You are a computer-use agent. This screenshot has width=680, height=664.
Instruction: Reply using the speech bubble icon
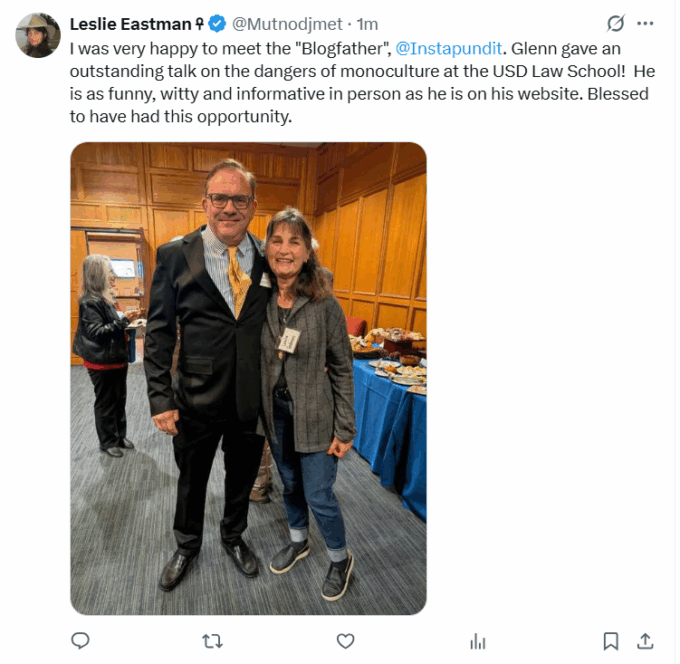(80, 641)
